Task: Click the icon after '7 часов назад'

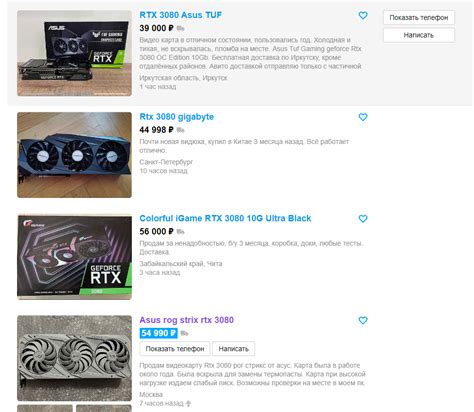Action: pyautogui.click(x=188, y=404)
